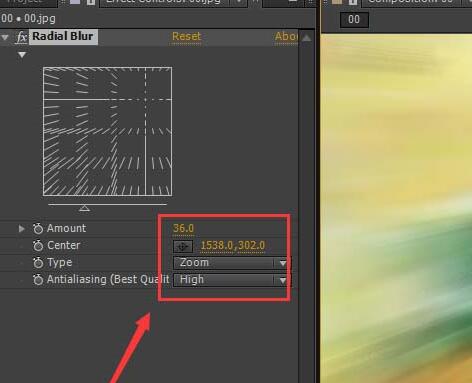472x383 pixels.
Task: Click the composition preview image
Action: click(396, 208)
